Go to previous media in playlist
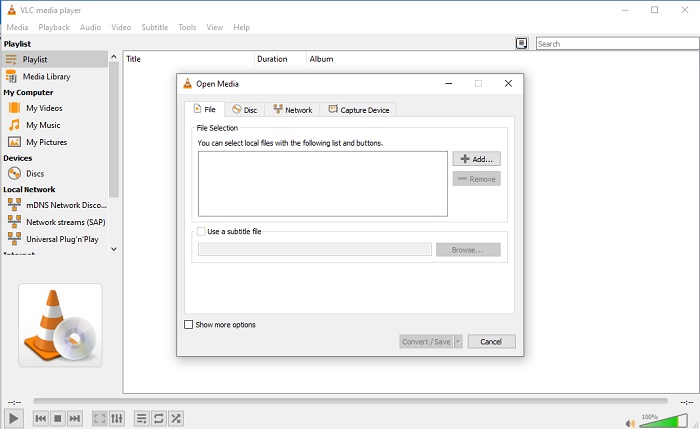 [x=41, y=418]
